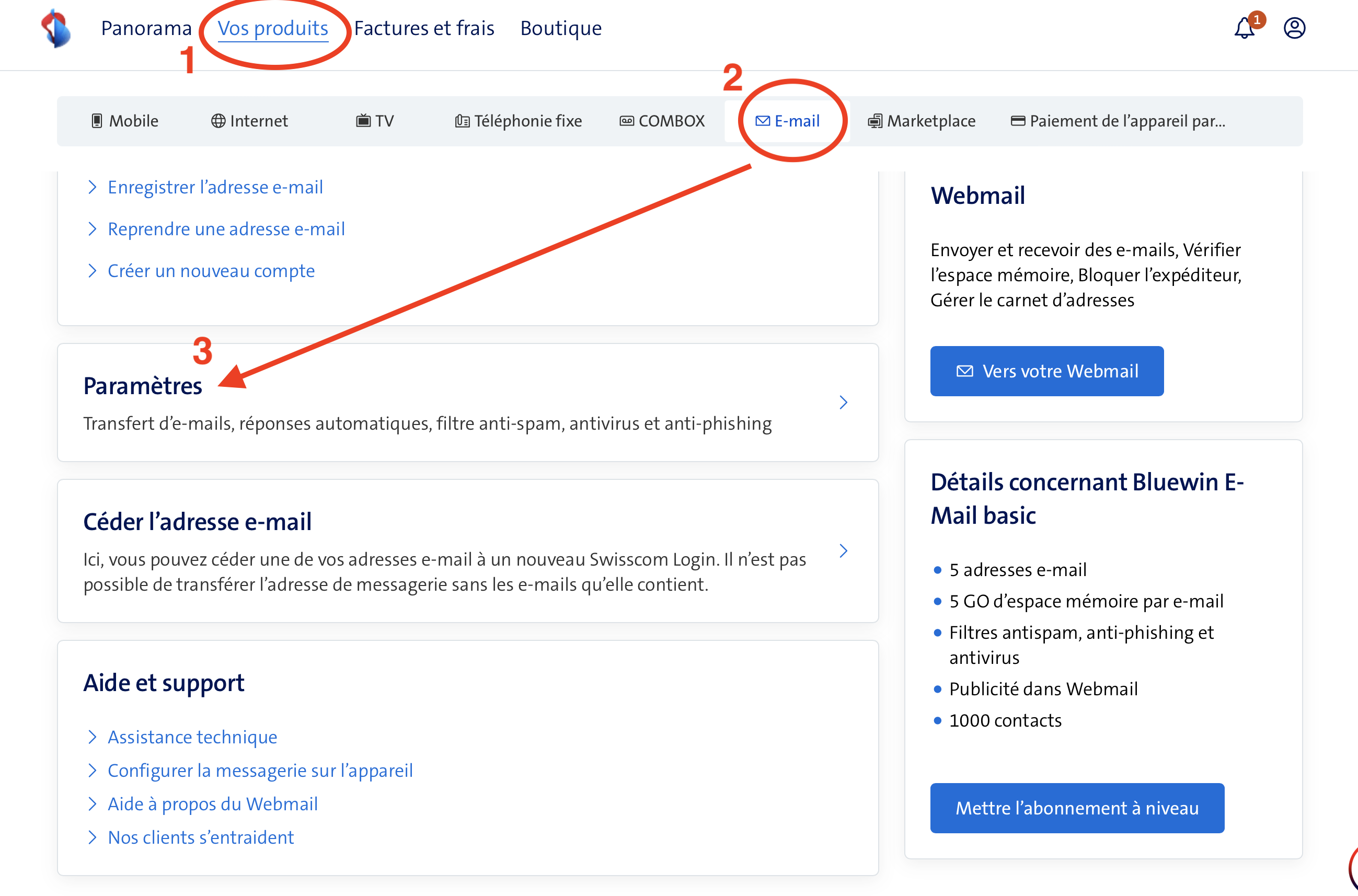This screenshot has height=896, width=1358.
Task: Select the Internet globe icon tab
Action: [x=217, y=121]
